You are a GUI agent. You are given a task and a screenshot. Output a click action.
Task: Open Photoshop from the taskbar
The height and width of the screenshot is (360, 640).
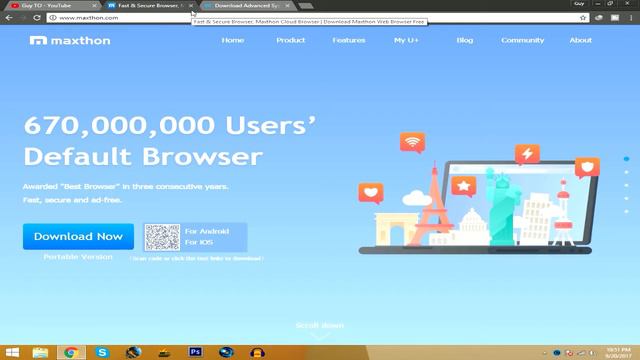click(195, 352)
